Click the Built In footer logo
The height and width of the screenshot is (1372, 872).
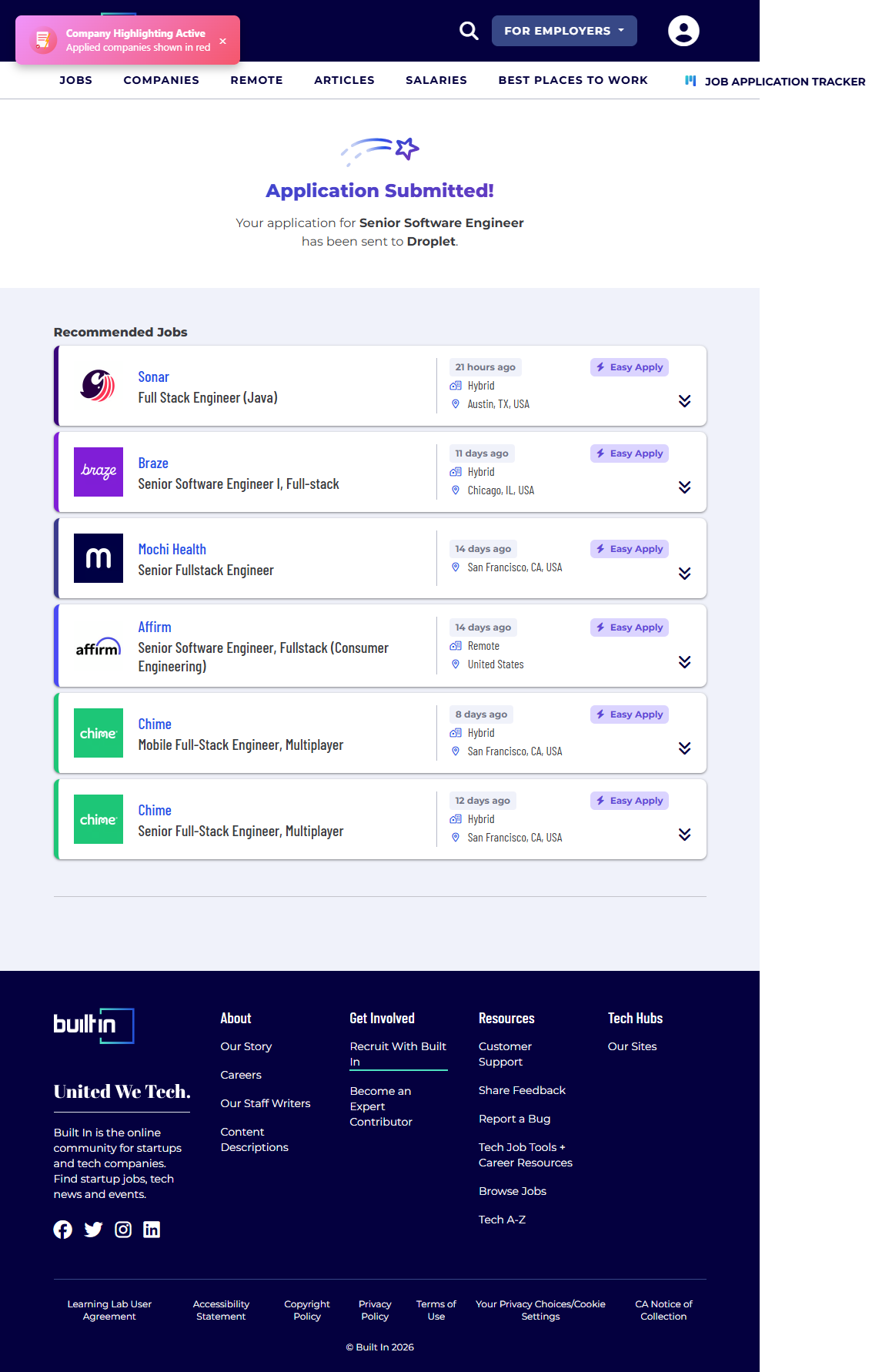93,1026
